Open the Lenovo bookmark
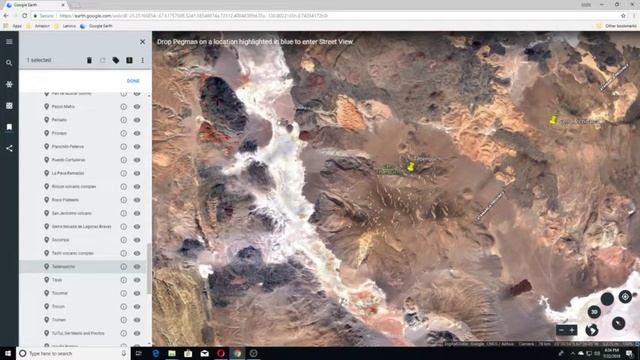Image resolution: width=640 pixels, height=360 pixels. 66,26
